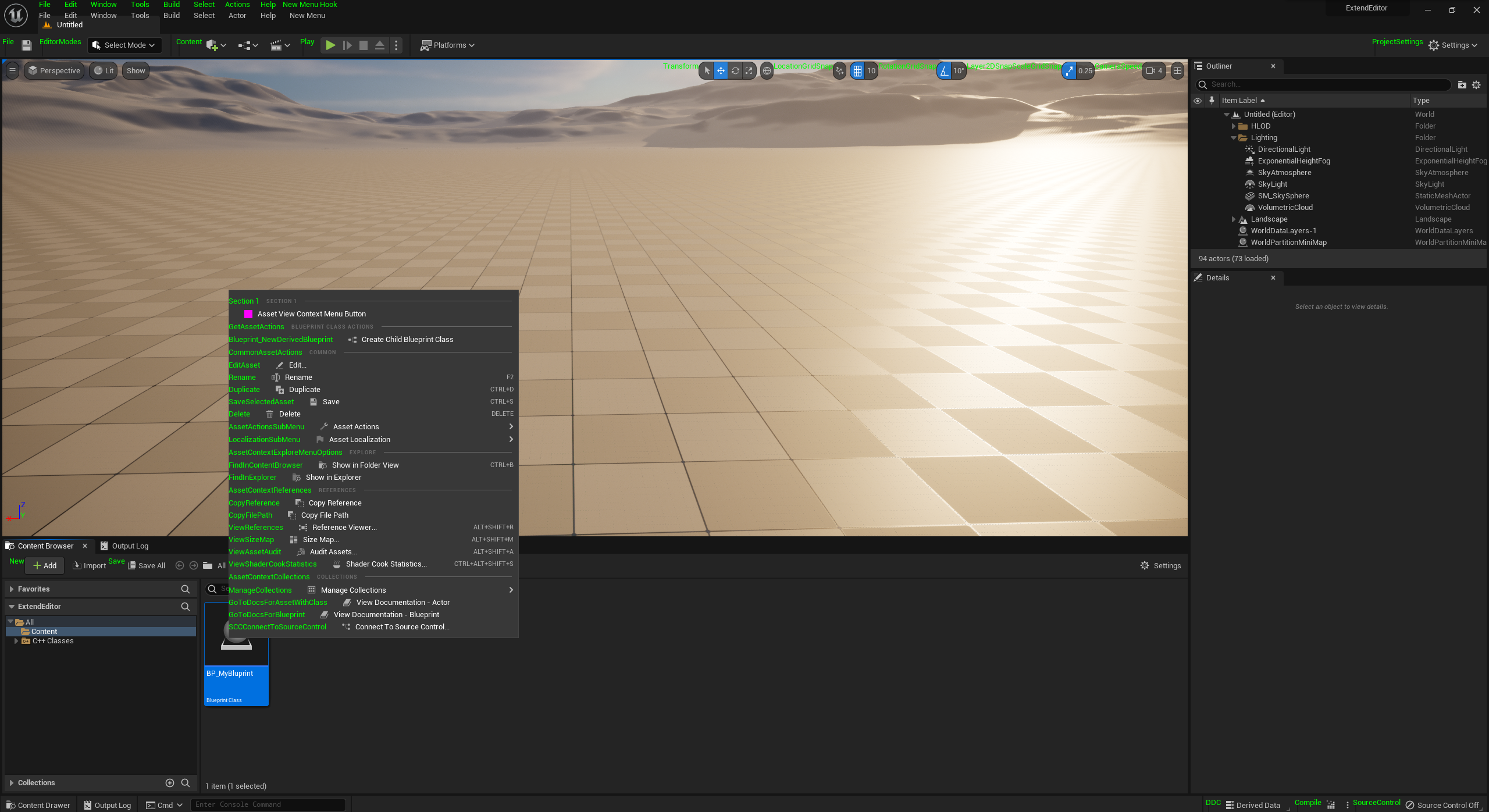Screen dimensions: 1489x812
Task: Click the Import button in the Content Browser
Action: (x=89, y=565)
